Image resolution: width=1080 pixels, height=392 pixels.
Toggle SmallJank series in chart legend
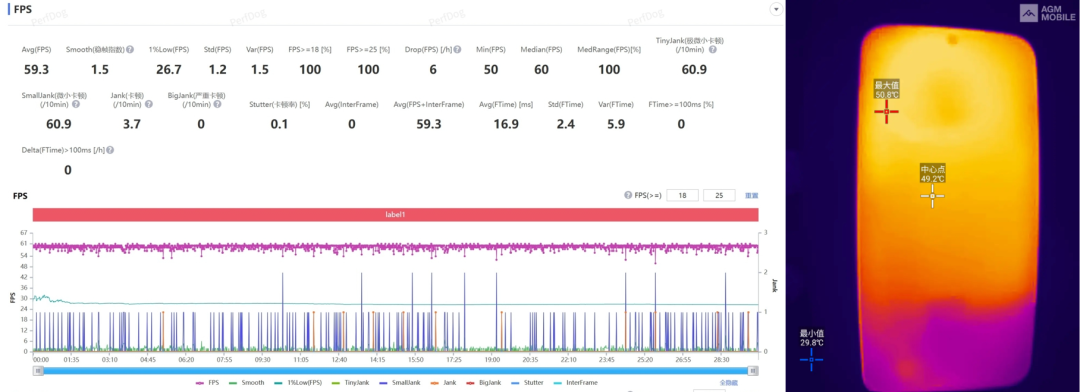pyautogui.click(x=399, y=382)
